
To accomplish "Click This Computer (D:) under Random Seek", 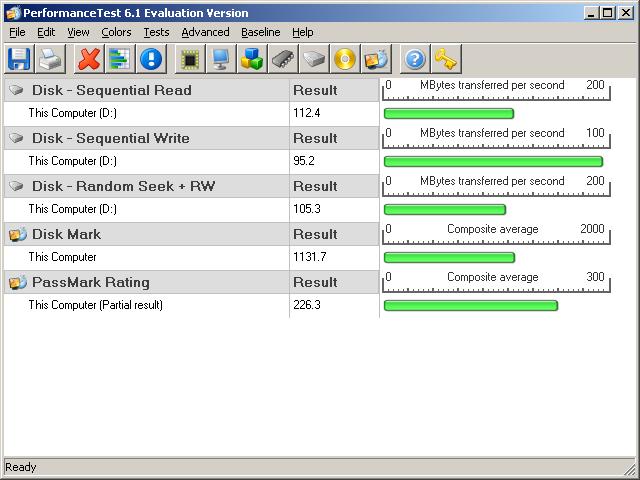I will 73,209.
